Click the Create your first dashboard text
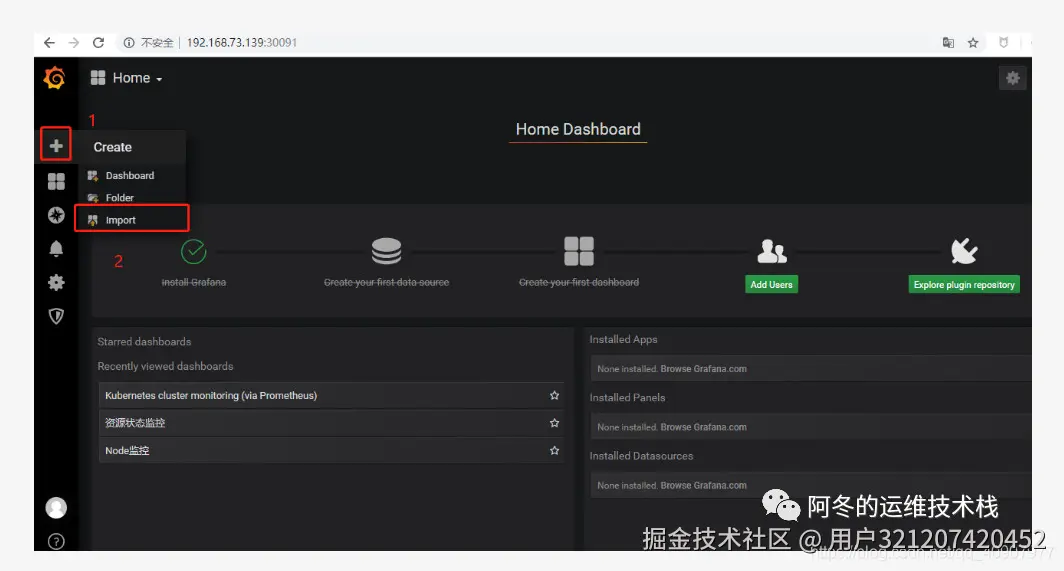Viewport: 1064px width, 571px height. (579, 282)
